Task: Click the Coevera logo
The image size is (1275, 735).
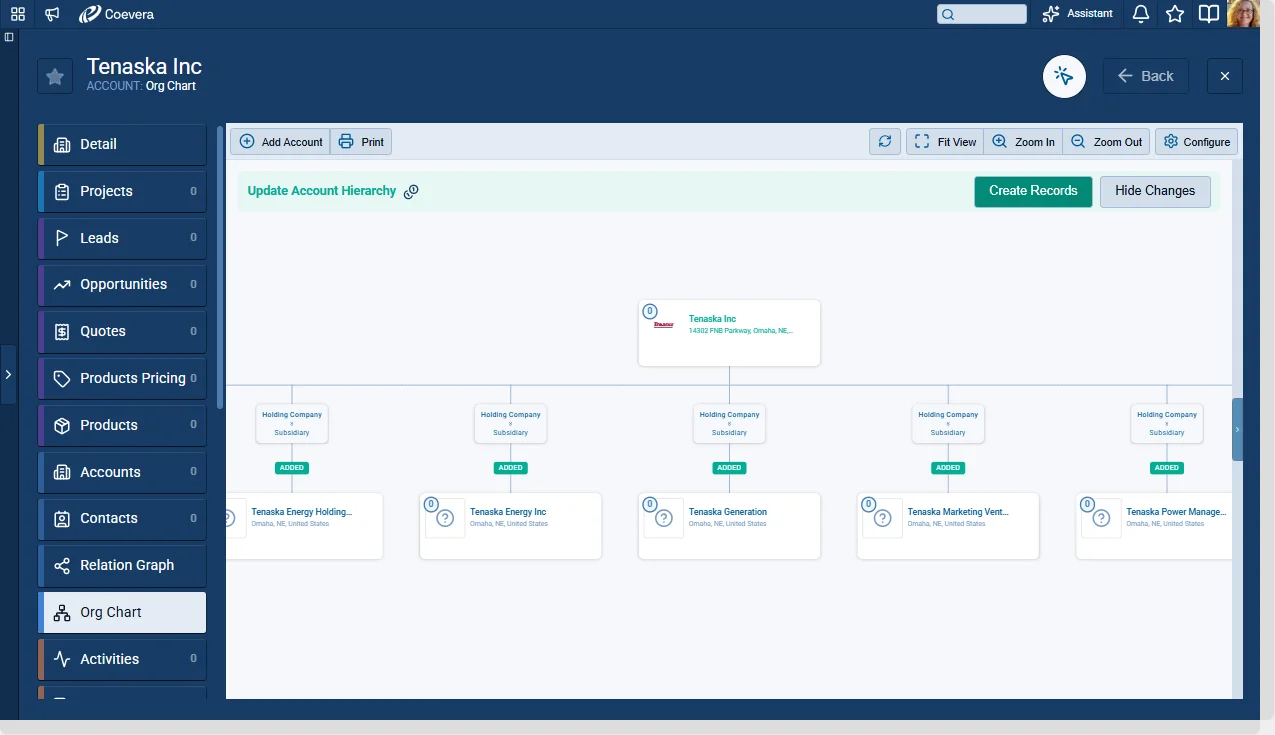Action: pyautogui.click(x=117, y=14)
